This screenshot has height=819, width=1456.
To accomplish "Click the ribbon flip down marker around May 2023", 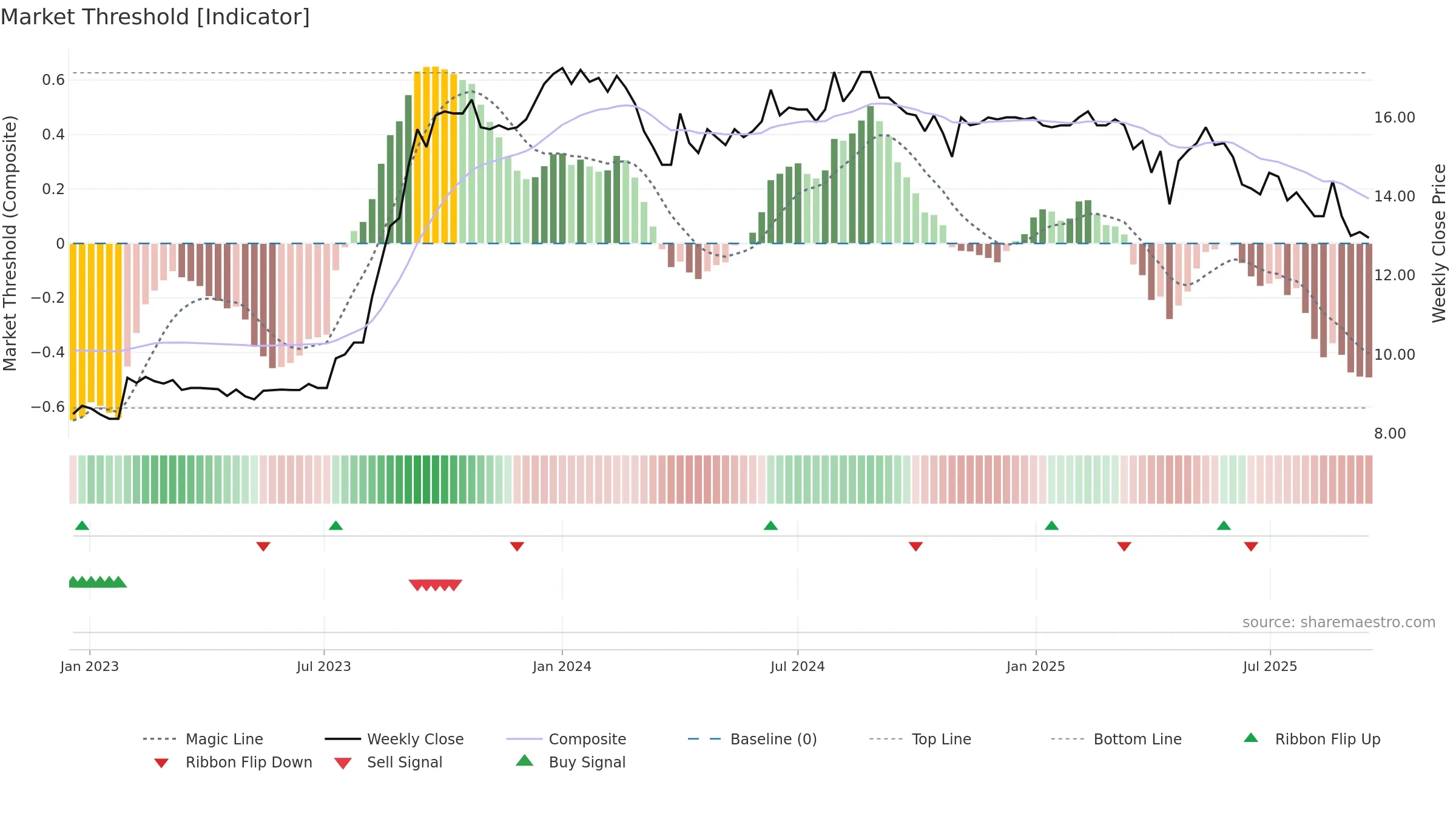I will click(x=263, y=547).
